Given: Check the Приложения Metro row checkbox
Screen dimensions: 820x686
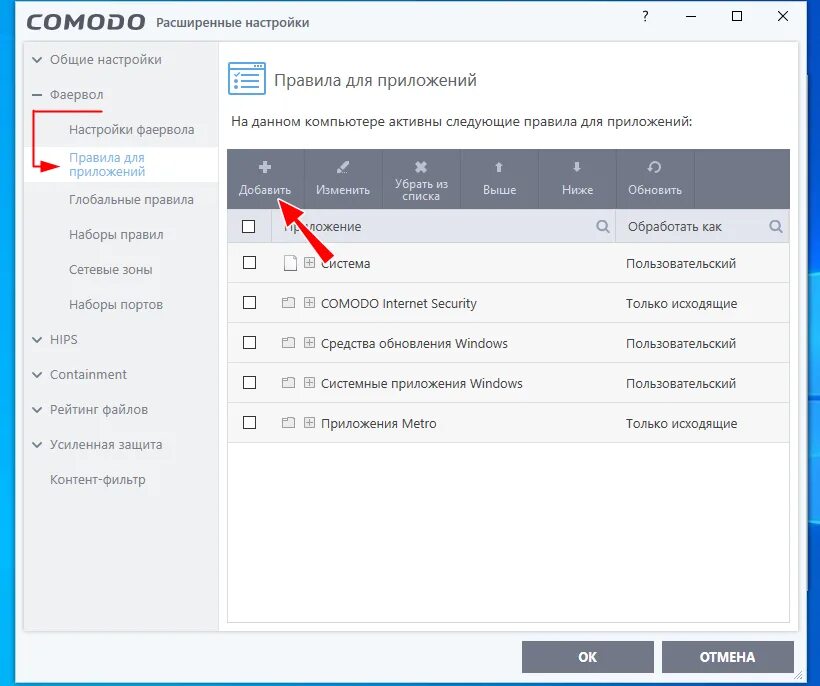Looking at the screenshot, I should point(249,422).
